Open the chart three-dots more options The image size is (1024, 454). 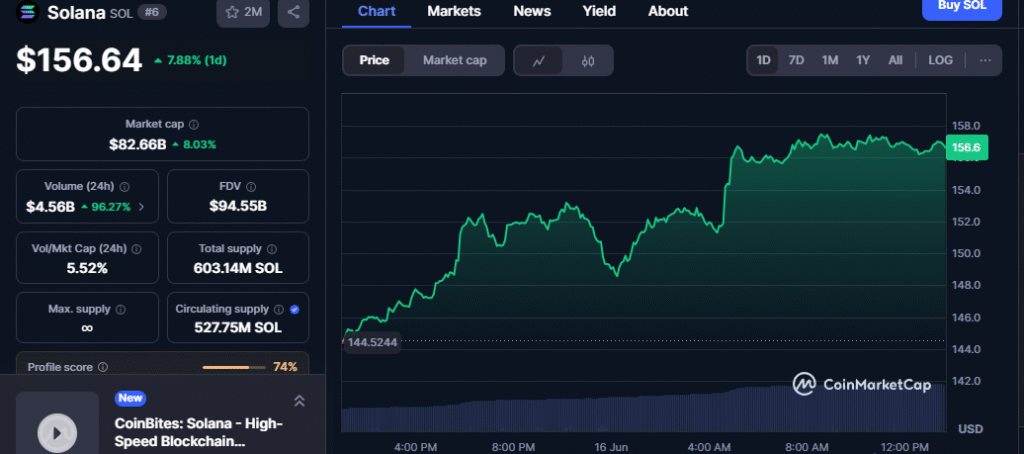pyautogui.click(x=985, y=60)
